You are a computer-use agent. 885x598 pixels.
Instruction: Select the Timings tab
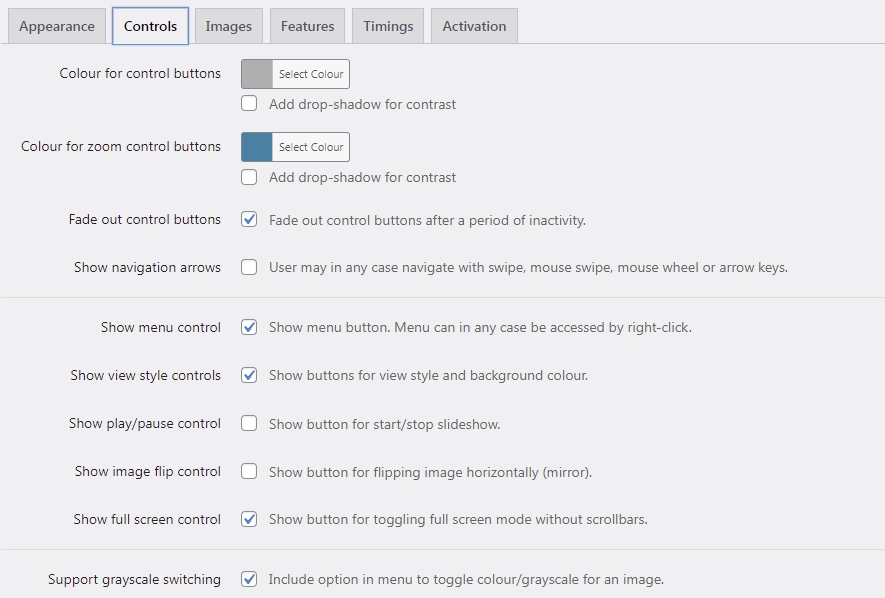point(388,26)
